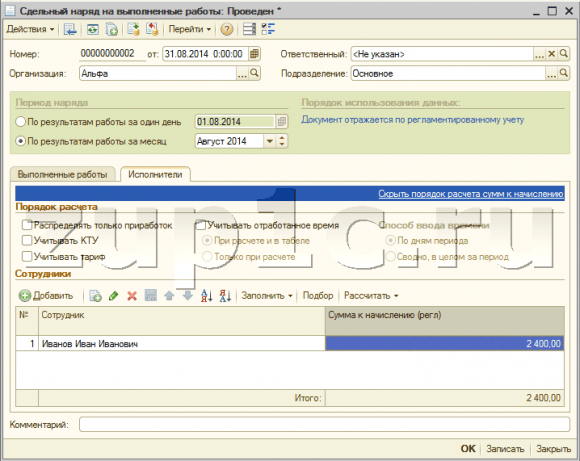
Task: Click the green plus Добавить button
Action: pos(46,296)
